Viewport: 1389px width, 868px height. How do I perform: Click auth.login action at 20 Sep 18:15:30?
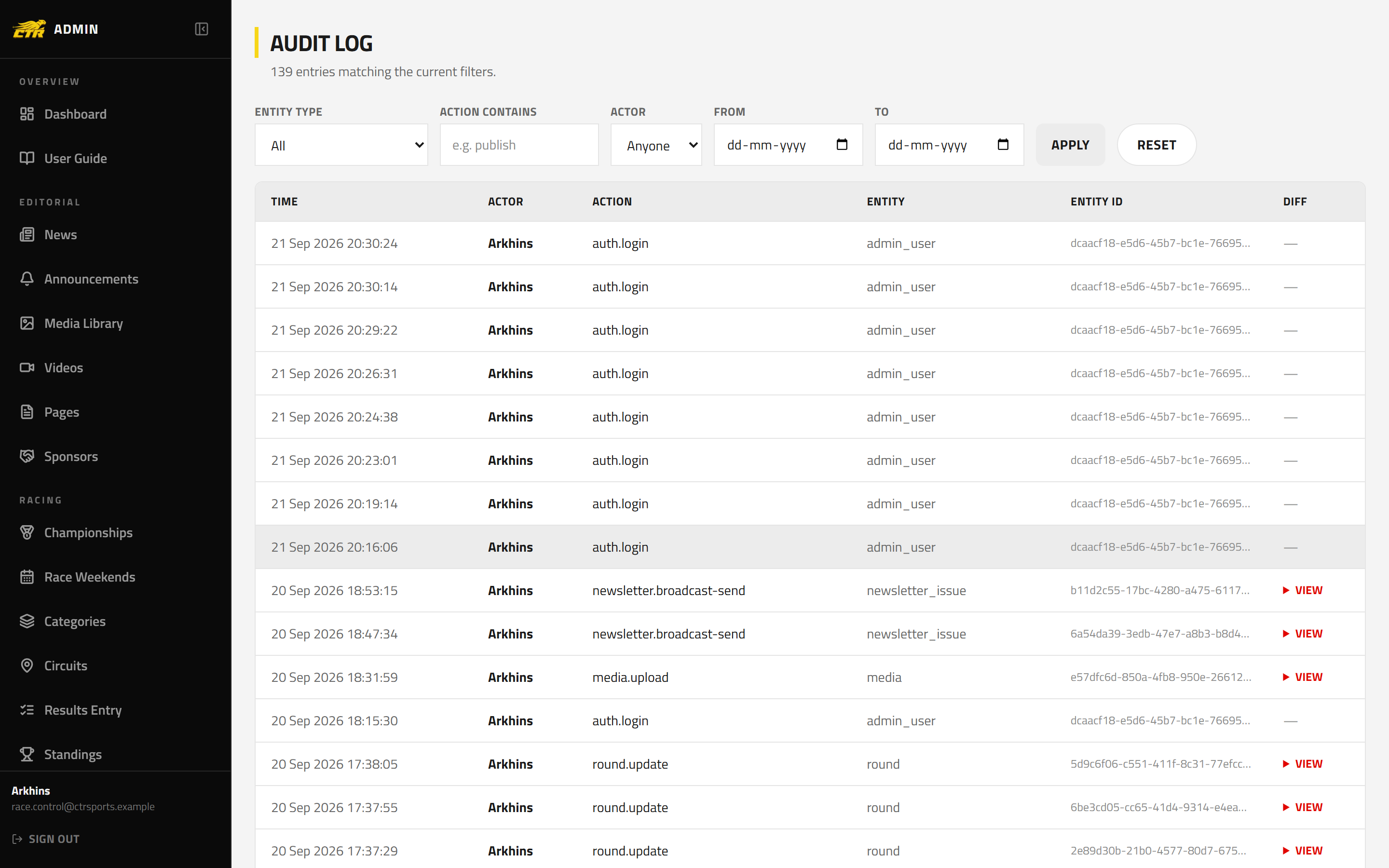click(620, 721)
